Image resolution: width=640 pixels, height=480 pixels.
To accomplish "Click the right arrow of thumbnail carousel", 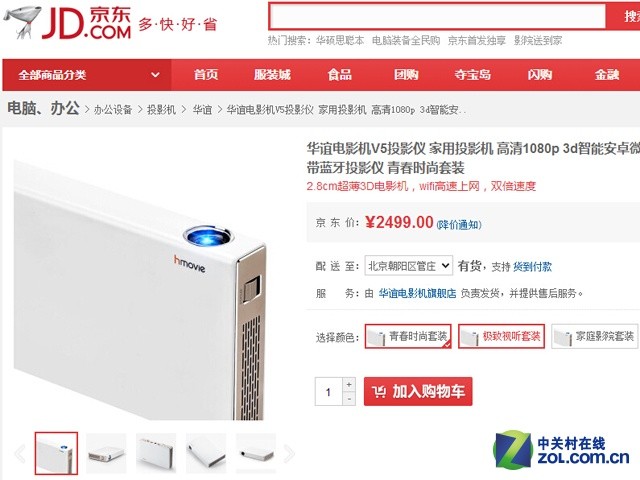I will pyautogui.click(x=289, y=453).
